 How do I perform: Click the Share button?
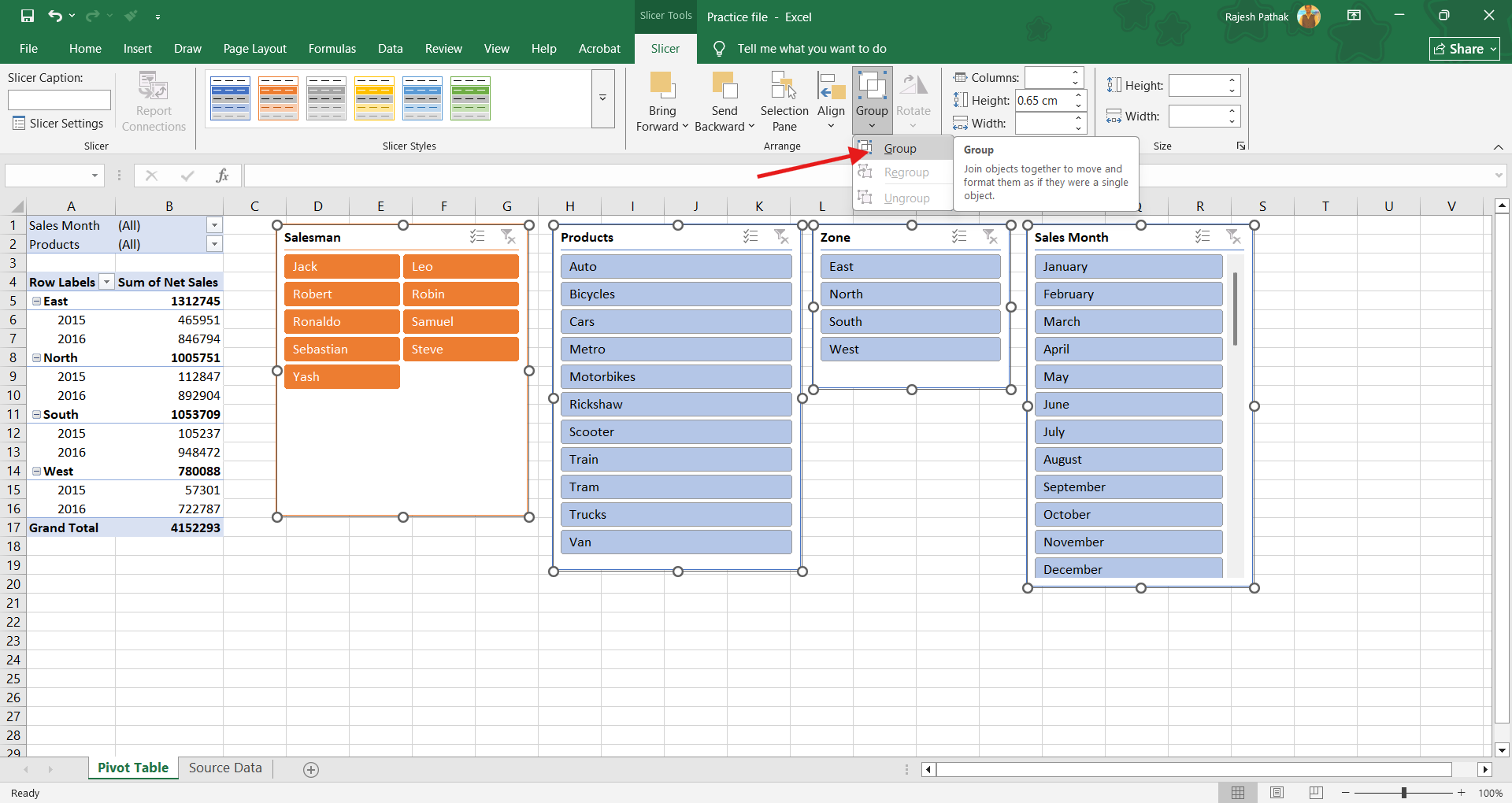pyautogui.click(x=1464, y=49)
